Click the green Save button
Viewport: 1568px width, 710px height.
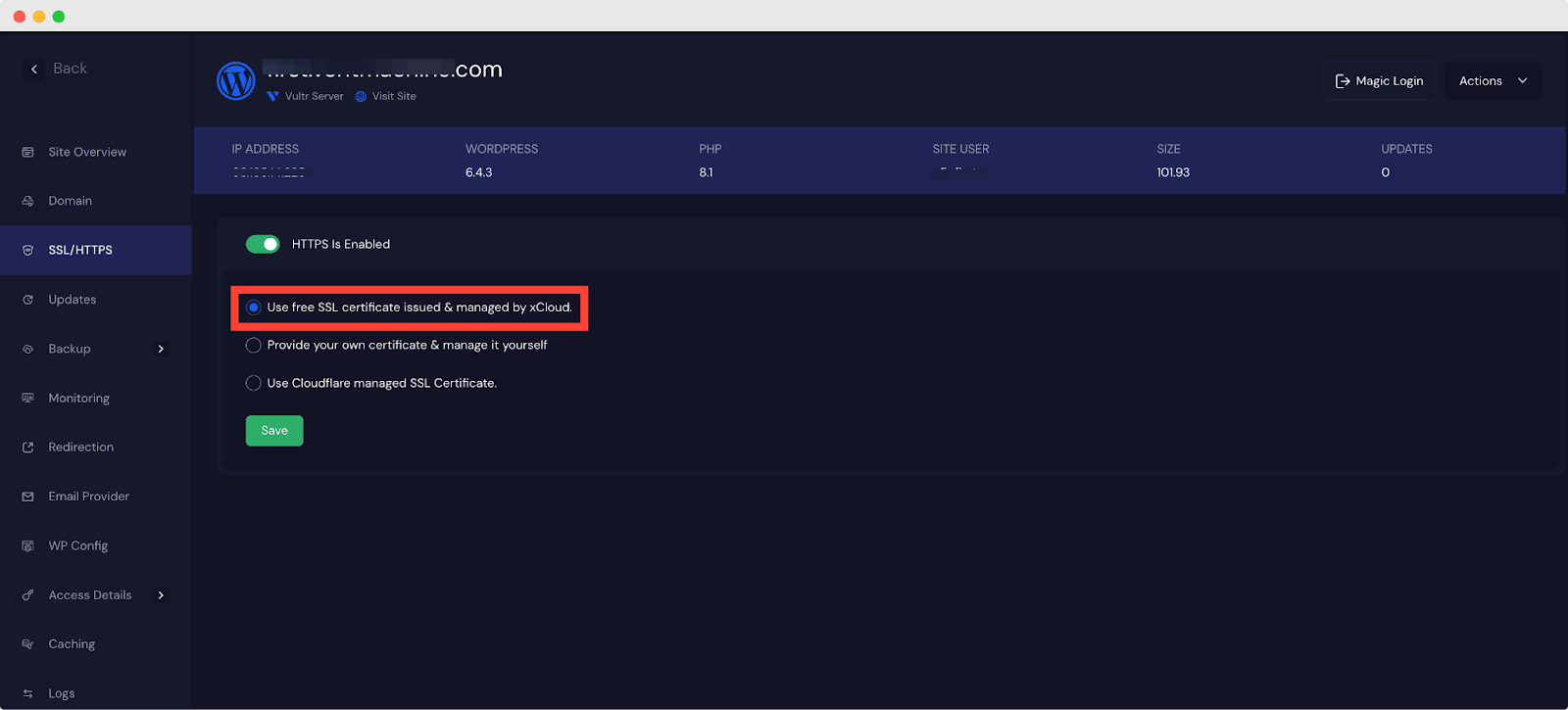click(x=274, y=431)
